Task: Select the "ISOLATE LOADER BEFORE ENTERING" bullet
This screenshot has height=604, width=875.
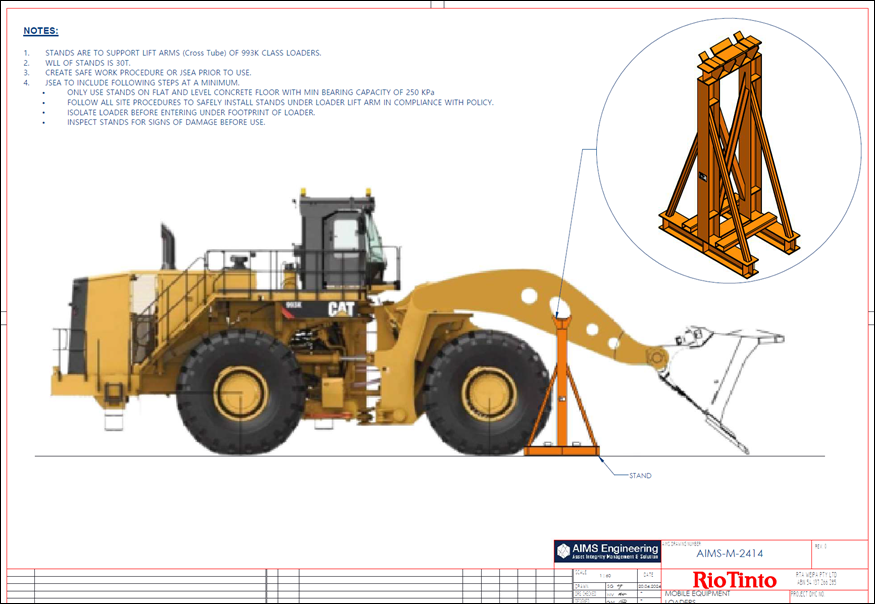Action: (191, 112)
